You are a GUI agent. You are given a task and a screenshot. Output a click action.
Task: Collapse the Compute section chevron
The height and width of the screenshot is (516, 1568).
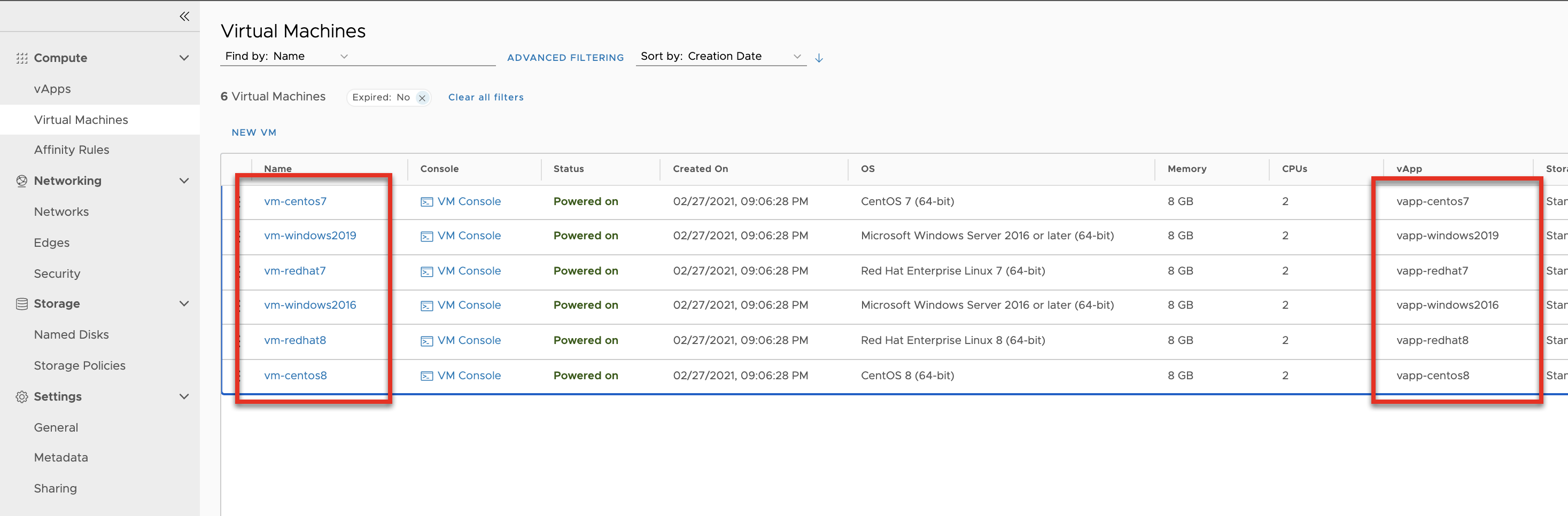184,58
